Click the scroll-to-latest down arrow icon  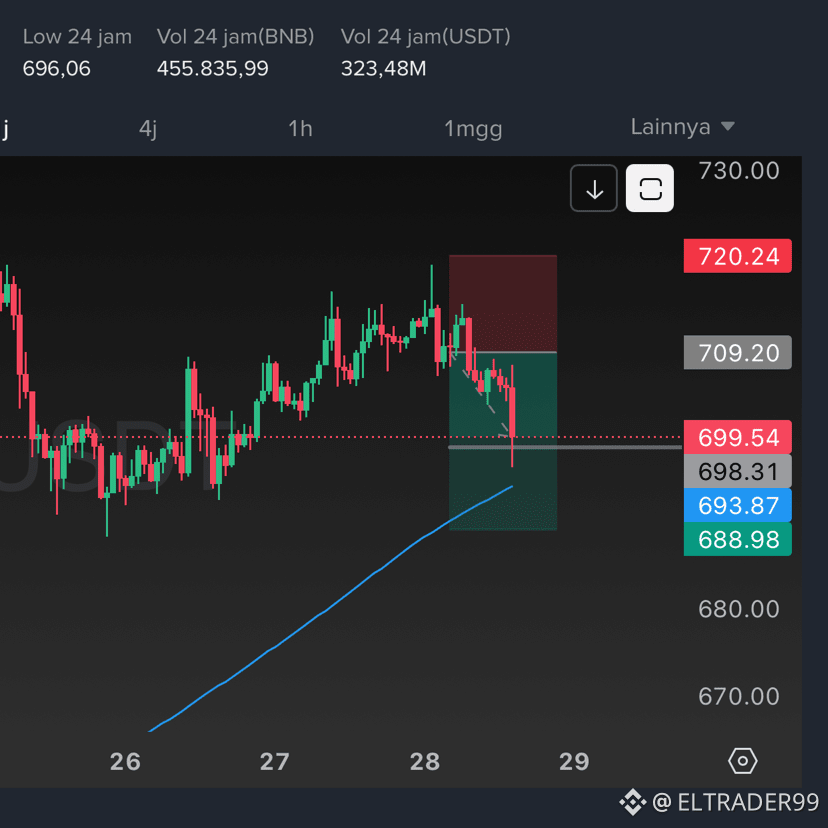point(594,189)
